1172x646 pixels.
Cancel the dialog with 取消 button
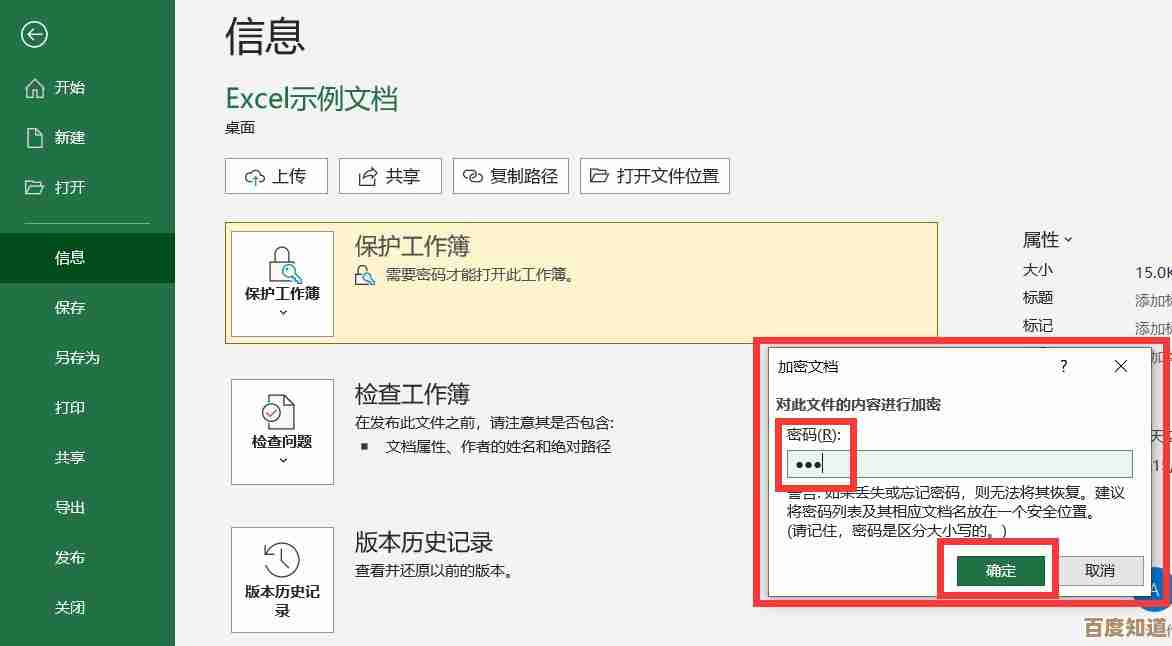1100,570
